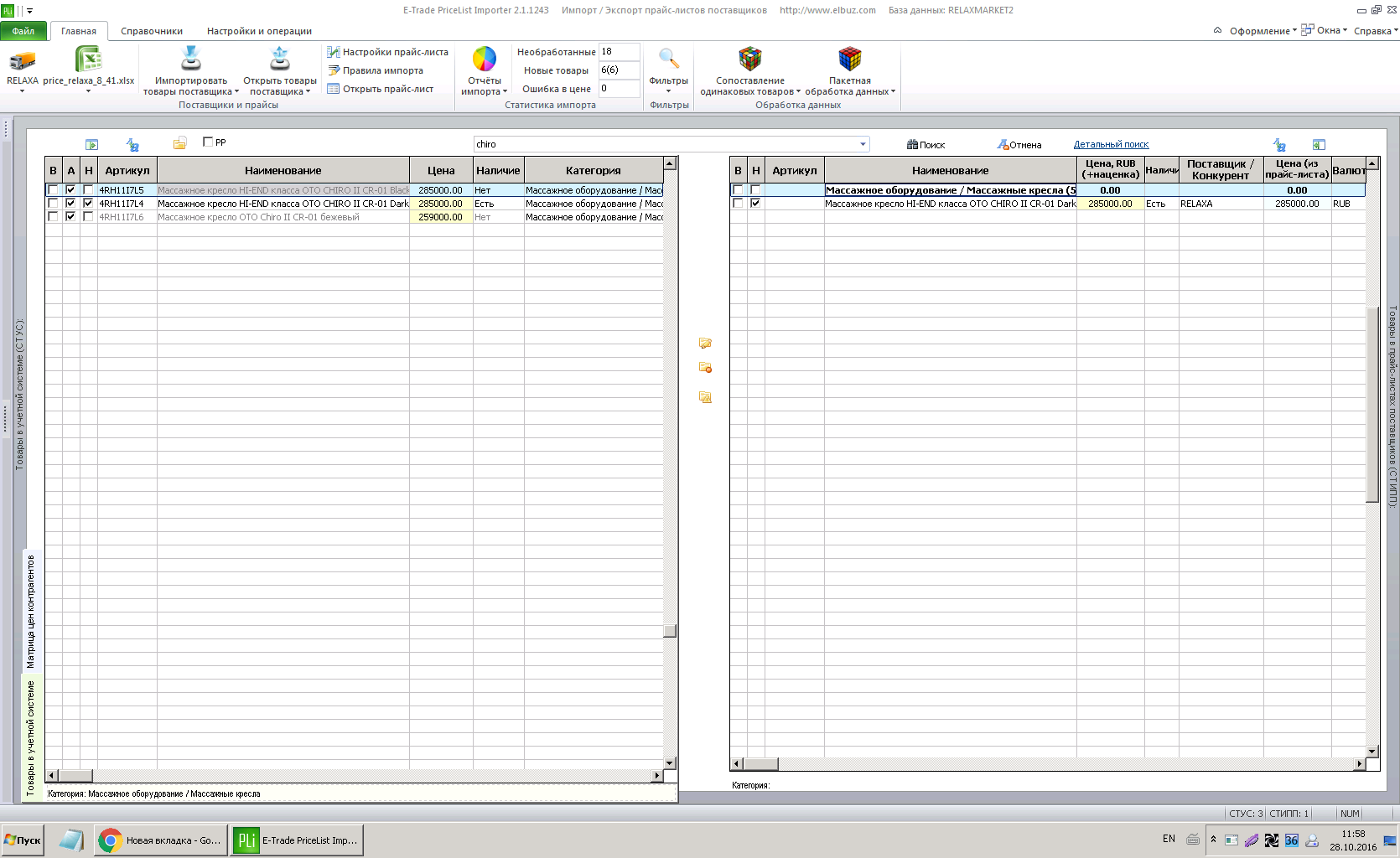This screenshot has height=858, width=1400.
Task: Click the blue 36 tray icon
Action: pos(1292,840)
